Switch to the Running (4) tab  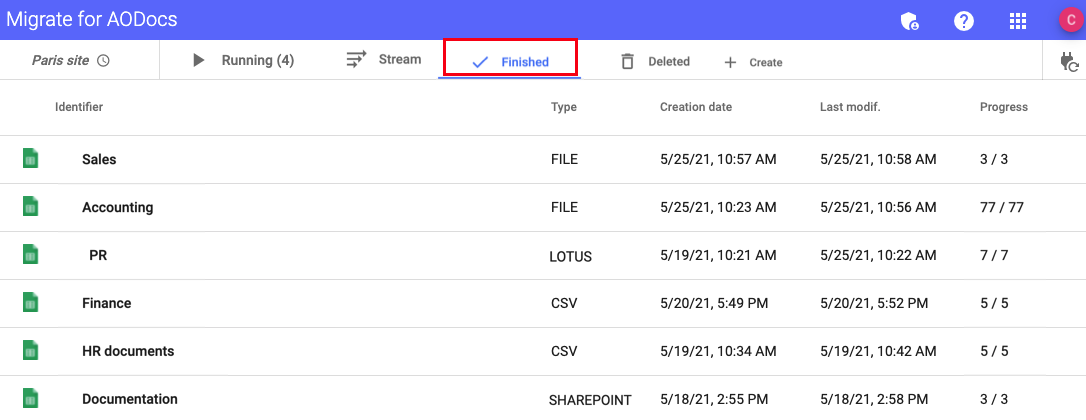[242, 60]
